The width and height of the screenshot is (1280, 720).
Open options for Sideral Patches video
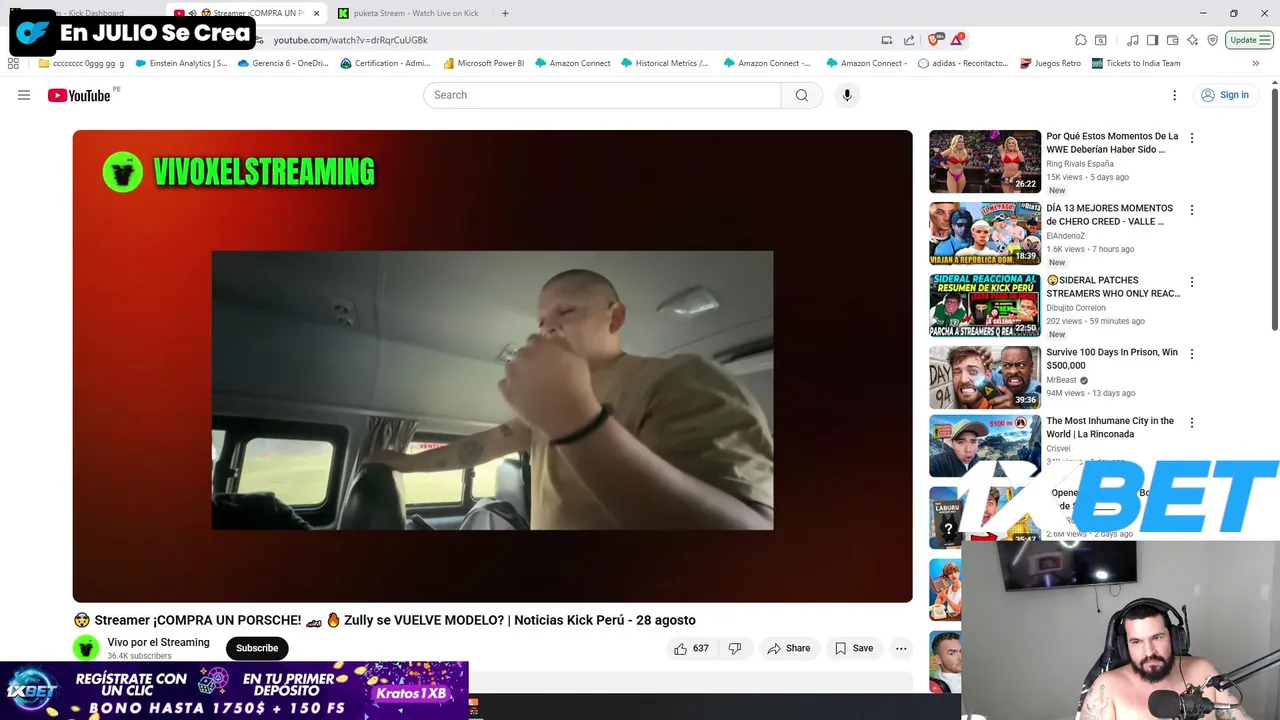click(1191, 282)
